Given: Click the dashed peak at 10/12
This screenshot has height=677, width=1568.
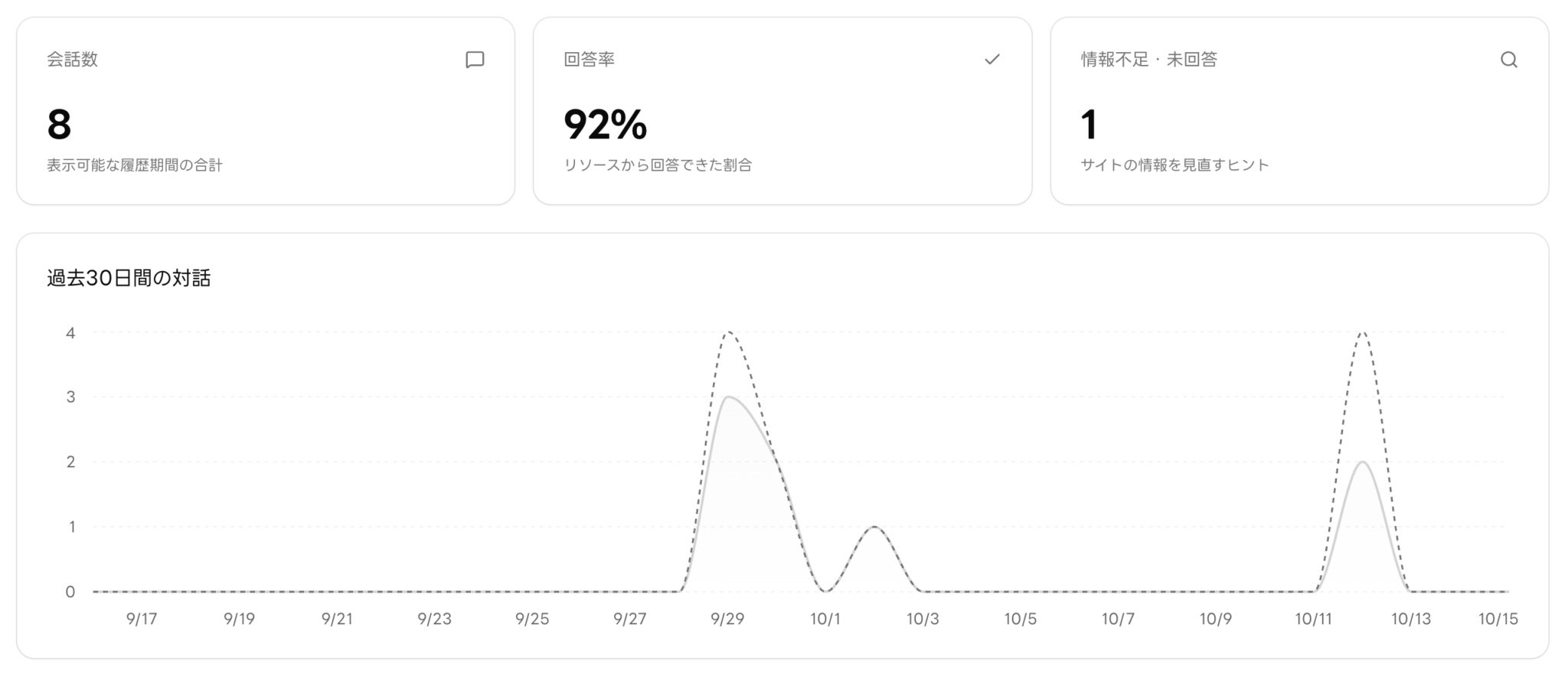Looking at the screenshot, I should (x=1362, y=332).
